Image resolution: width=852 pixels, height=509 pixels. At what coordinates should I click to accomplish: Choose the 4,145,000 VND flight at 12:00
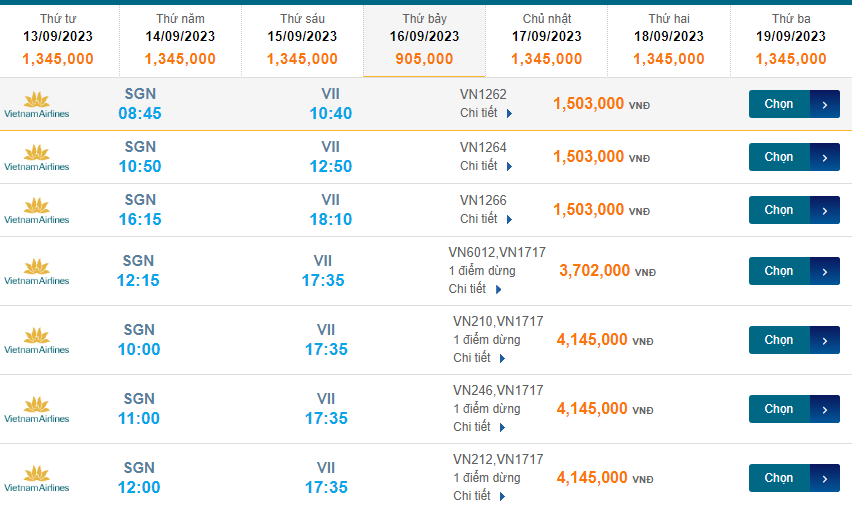click(x=793, y=478)
